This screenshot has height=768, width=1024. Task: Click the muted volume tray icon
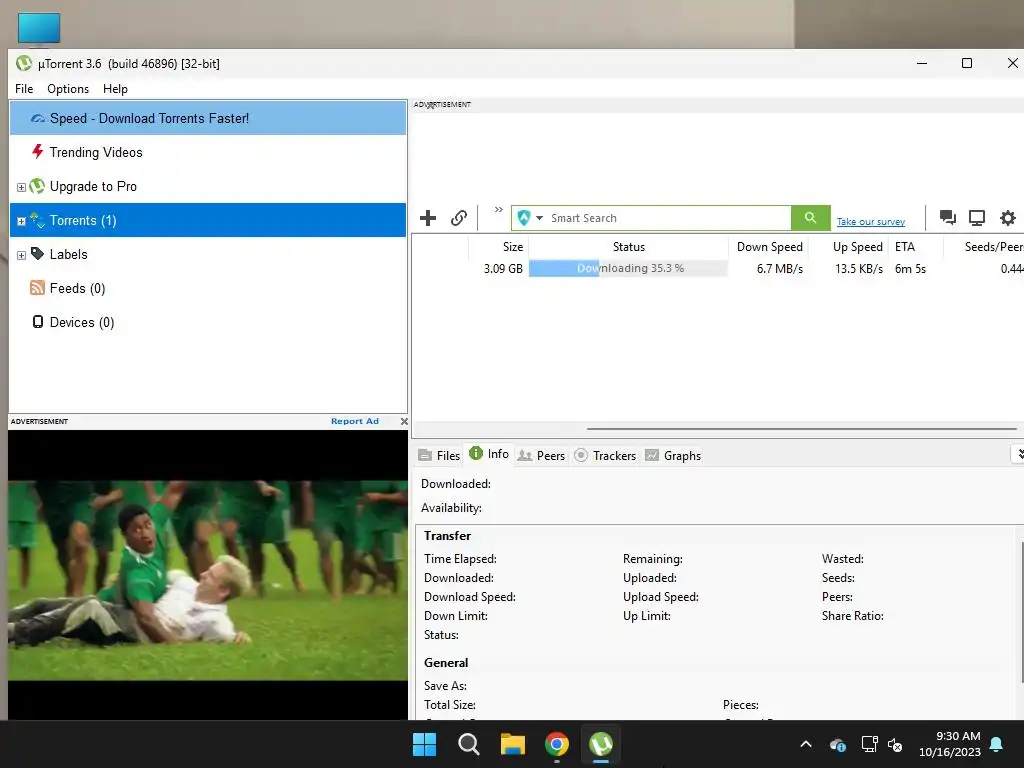pos(895,744)
